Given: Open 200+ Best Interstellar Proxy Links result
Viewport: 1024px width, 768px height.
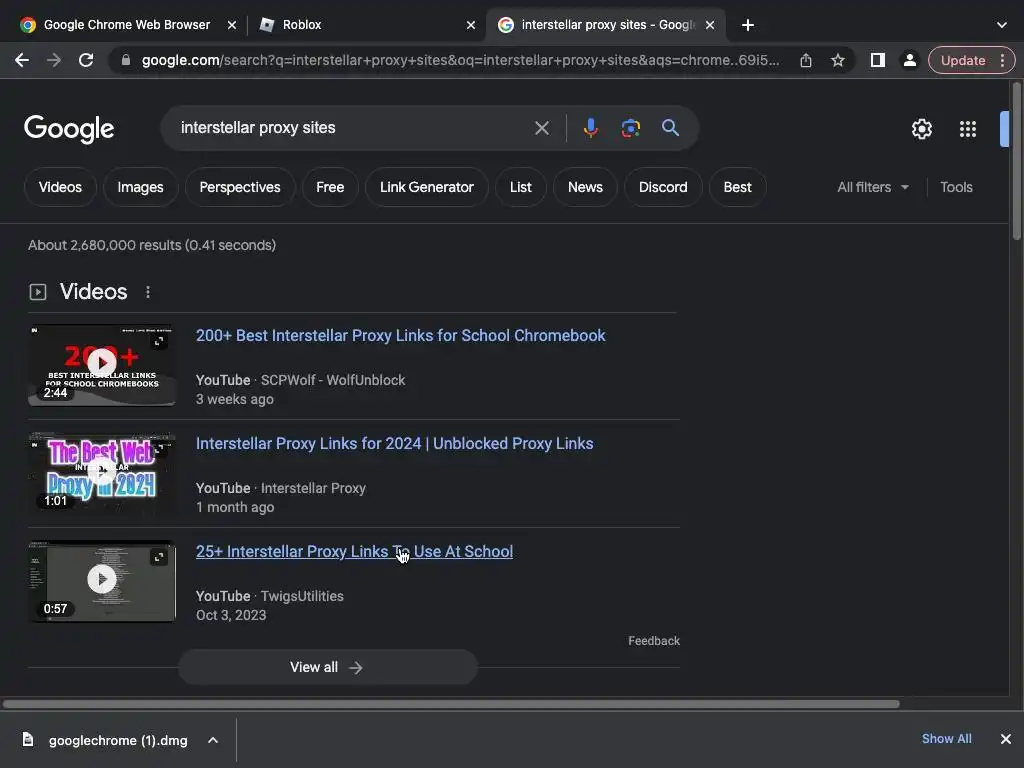Looking at the screenshot, I should [x=400, y=336].
